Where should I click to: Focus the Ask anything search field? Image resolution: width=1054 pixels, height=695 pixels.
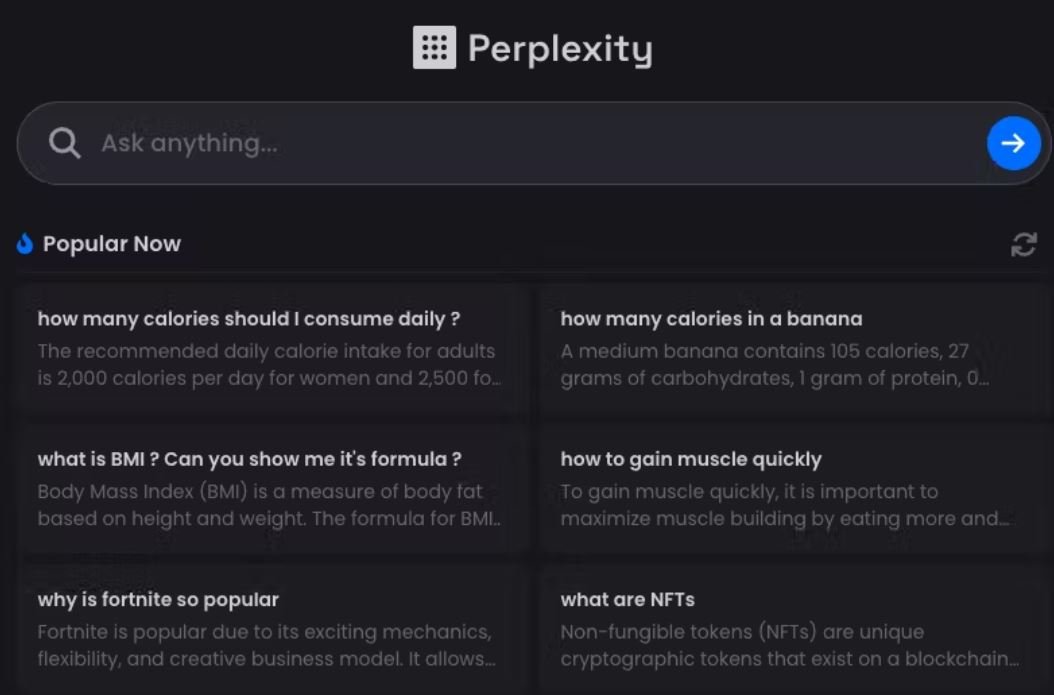(x=534, y=143)
